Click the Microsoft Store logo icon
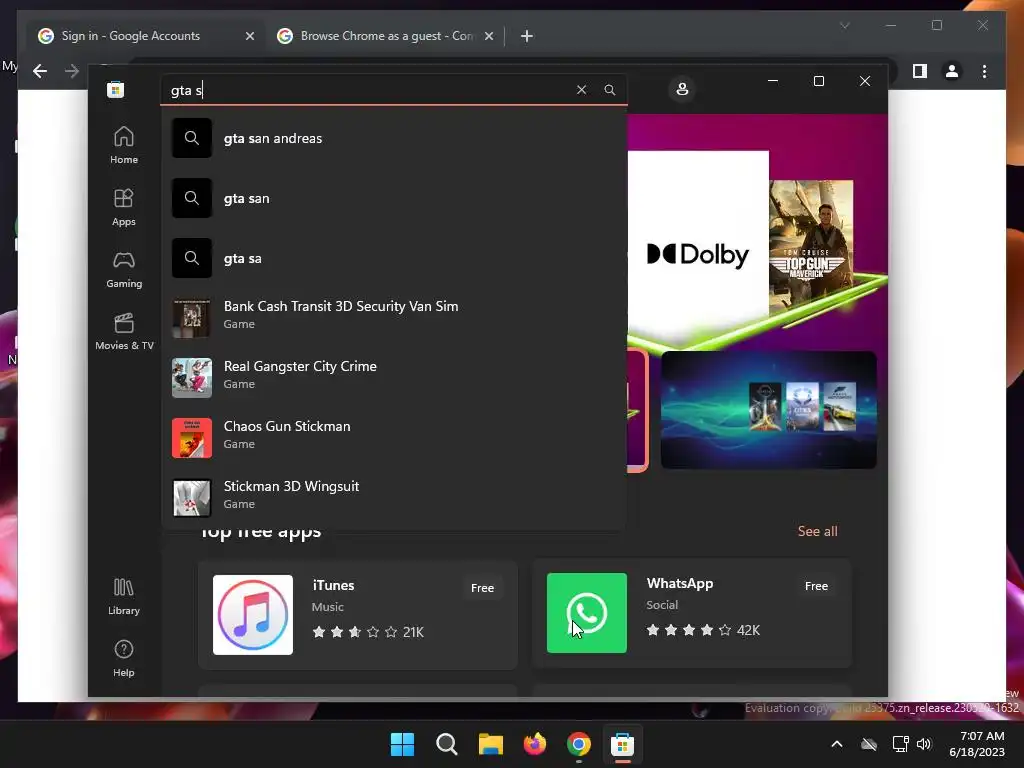The width and height of the screenshot is (1024, 768). point(116,89)
